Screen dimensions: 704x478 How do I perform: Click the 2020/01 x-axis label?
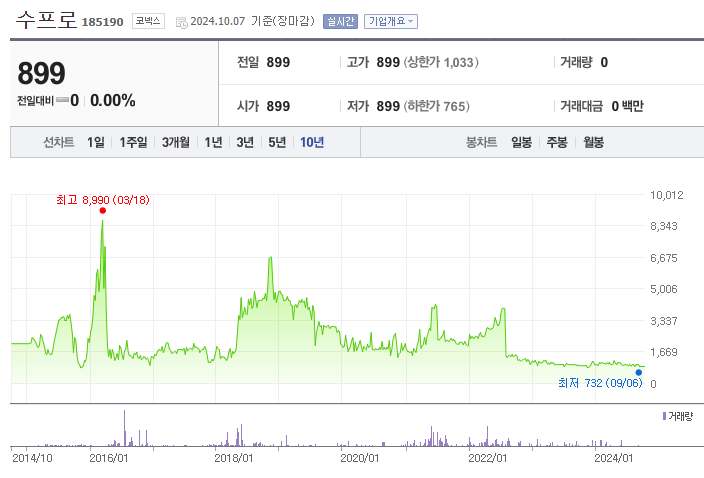360,458
